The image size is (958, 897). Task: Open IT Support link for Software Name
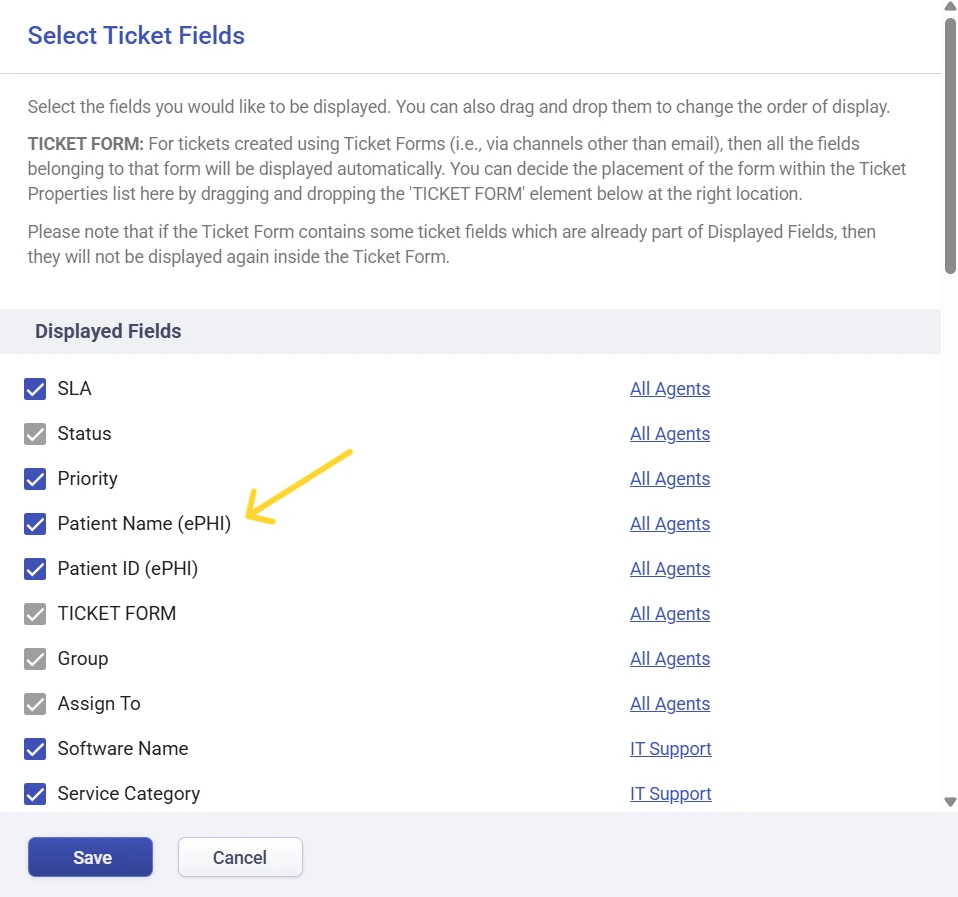[x=671, y=749]
